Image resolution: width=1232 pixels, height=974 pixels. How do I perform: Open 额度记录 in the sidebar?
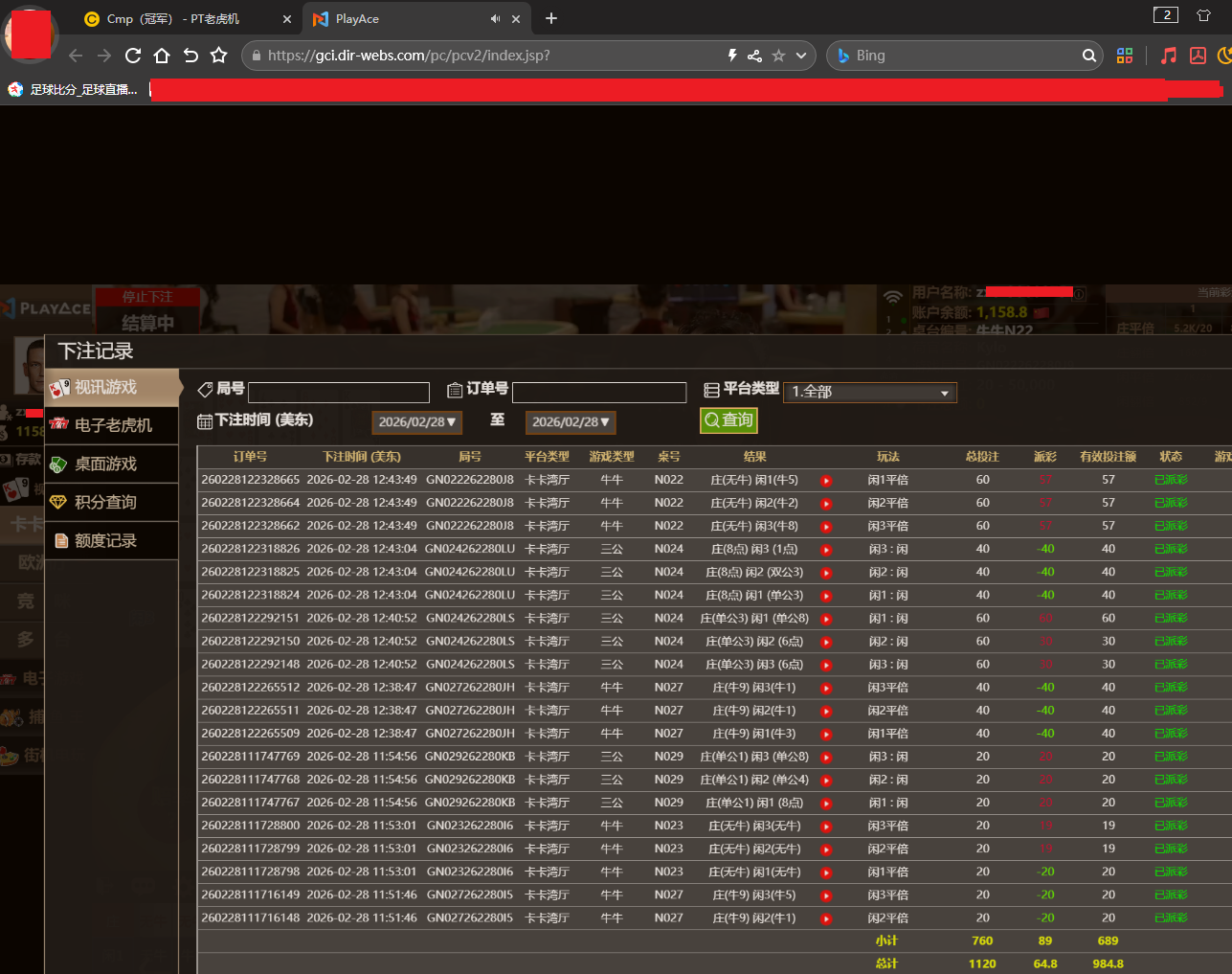click(x=105, y=540)
